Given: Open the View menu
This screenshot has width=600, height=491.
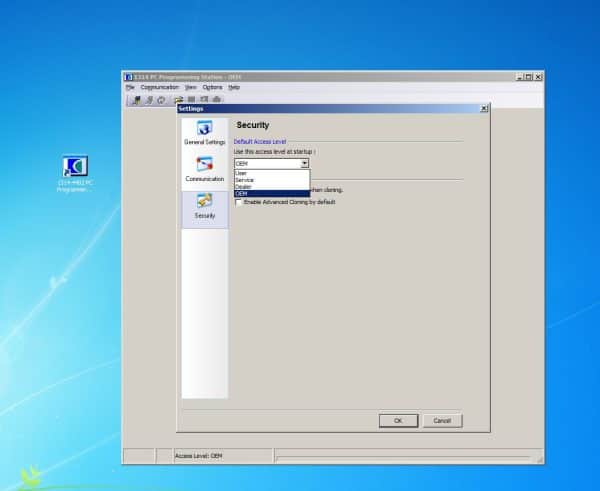Looking at the screenshot, I should (191, 87).
